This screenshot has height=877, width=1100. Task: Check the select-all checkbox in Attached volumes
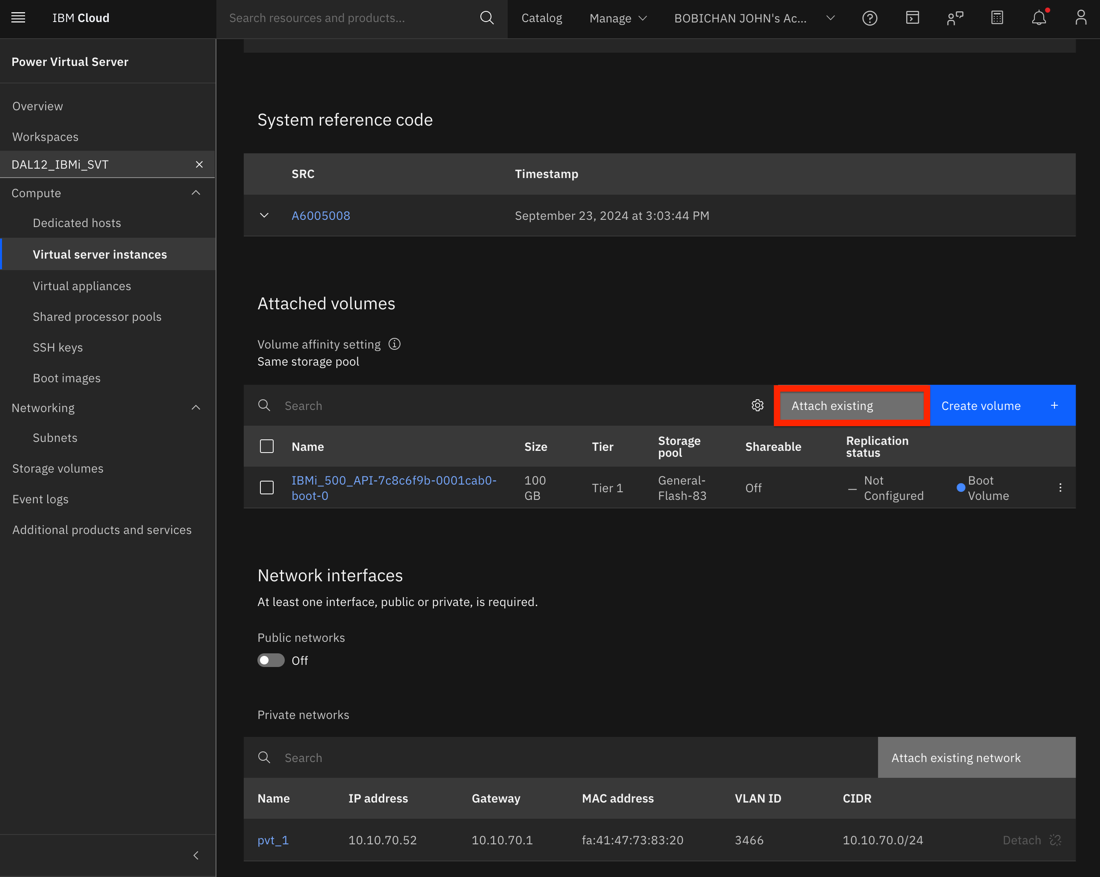268,446
